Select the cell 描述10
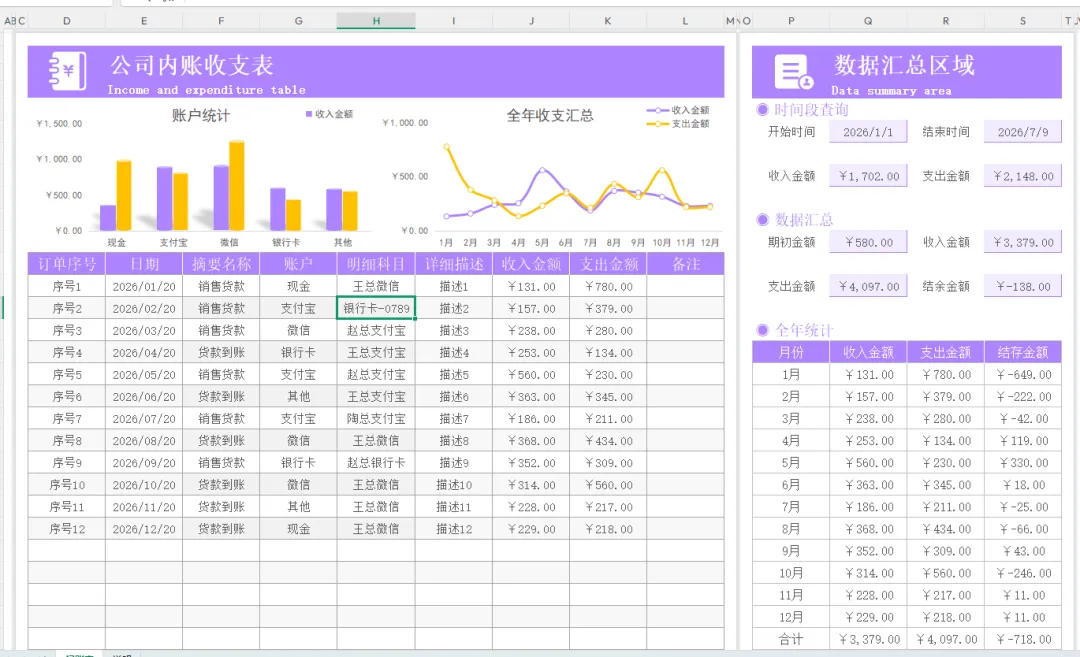 (x=454, y=485)
